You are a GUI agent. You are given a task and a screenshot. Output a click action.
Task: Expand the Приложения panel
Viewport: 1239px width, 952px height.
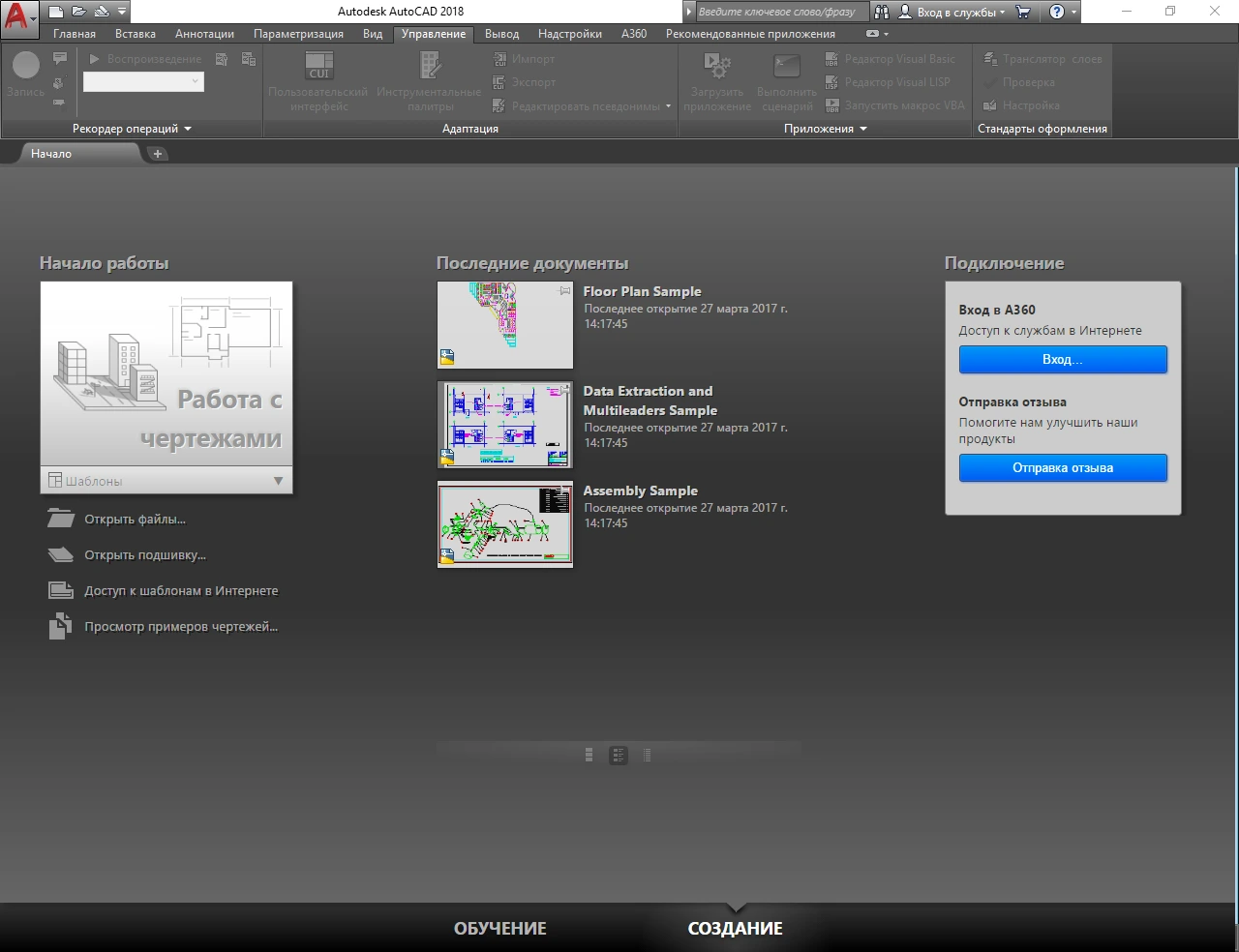826,129
